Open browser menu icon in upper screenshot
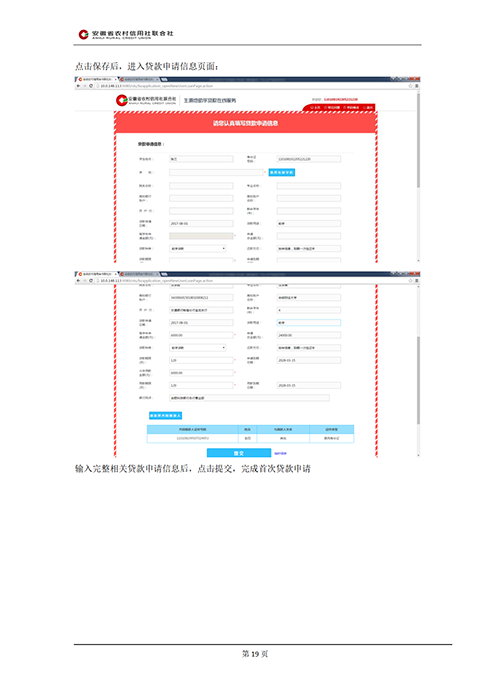This screenshot has height=700, width=495. [x=417, y=86]
